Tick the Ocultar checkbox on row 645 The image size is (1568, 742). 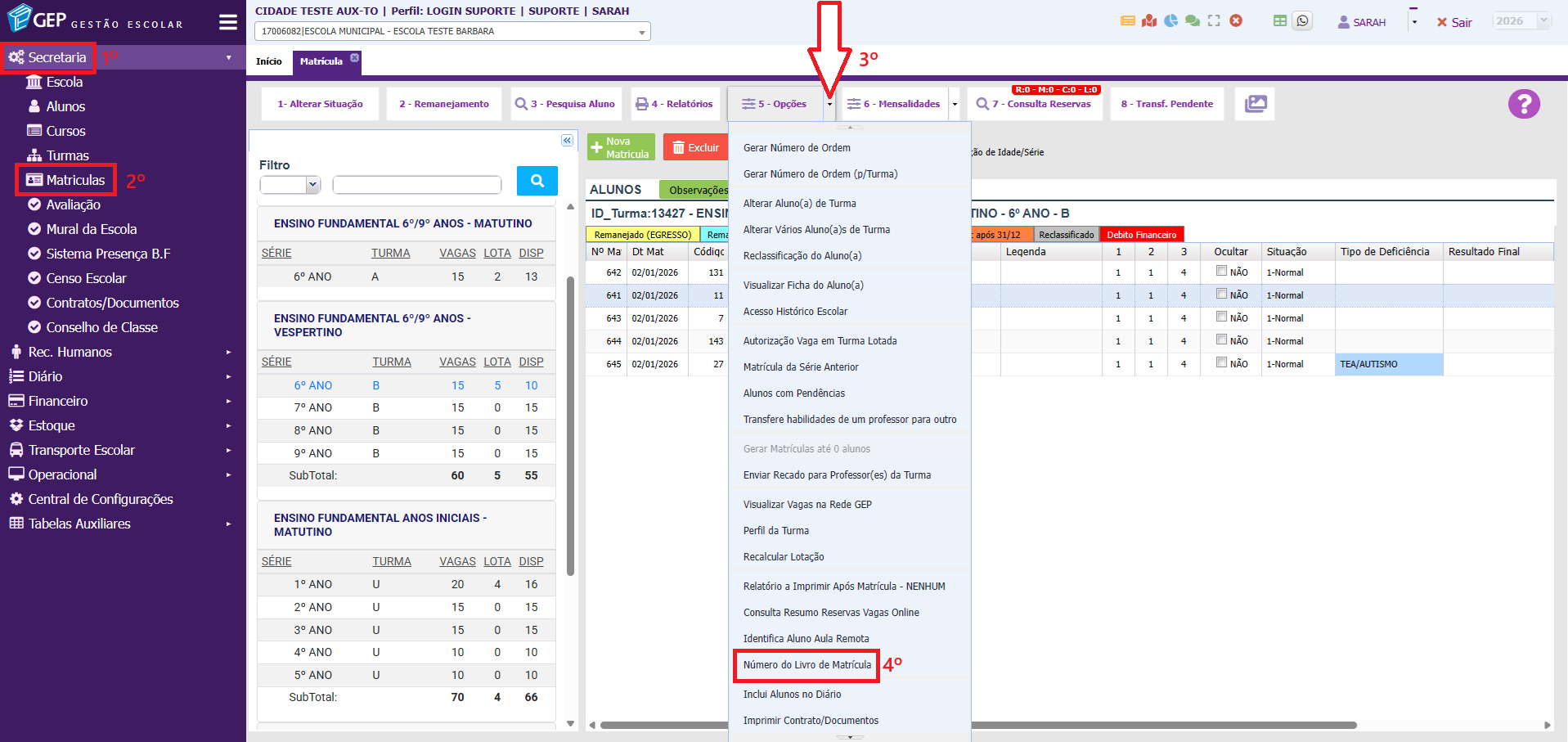pos(1221,362)
